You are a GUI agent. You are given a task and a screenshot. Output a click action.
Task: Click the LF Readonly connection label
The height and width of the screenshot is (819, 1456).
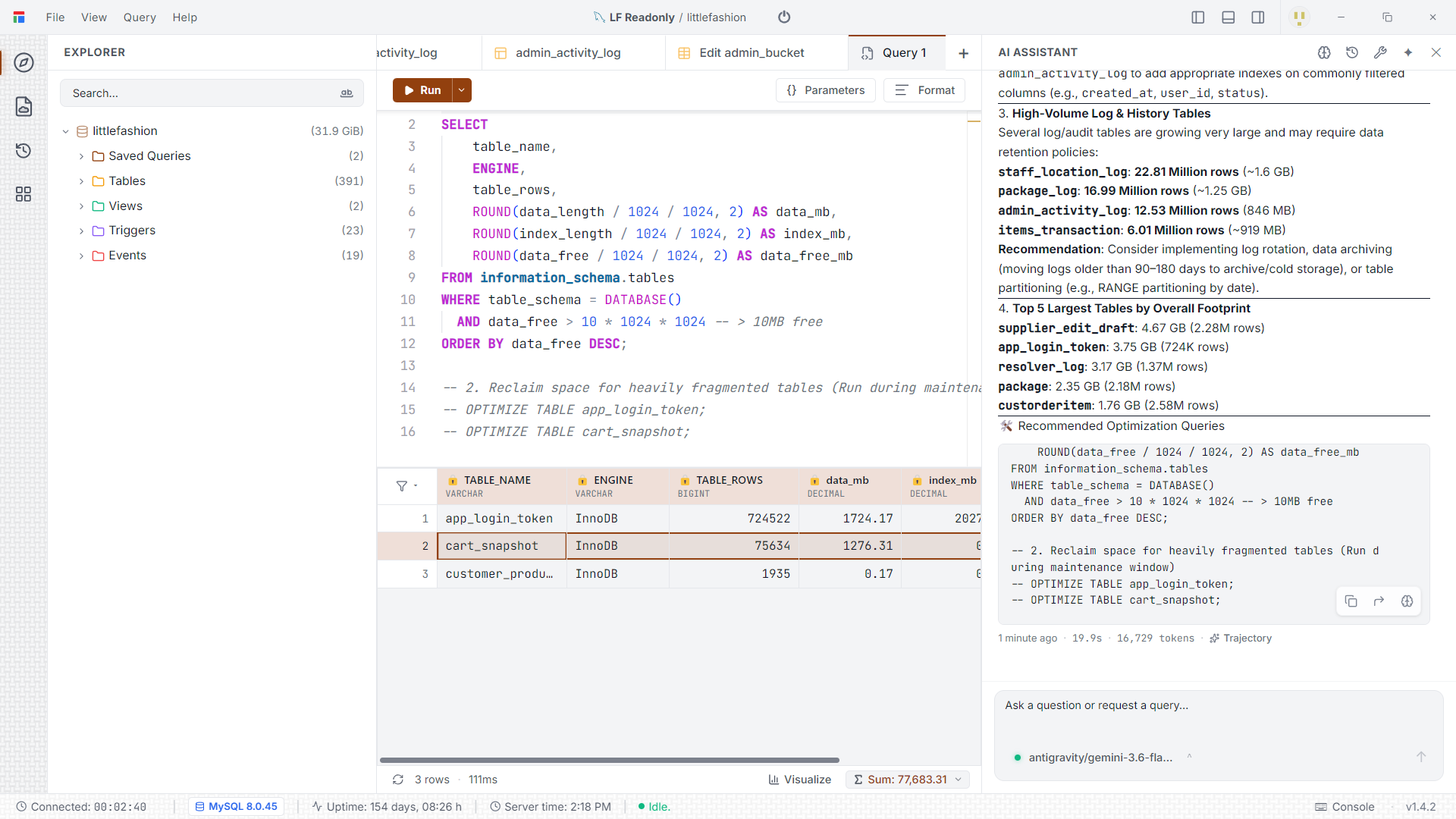point(642,17)
